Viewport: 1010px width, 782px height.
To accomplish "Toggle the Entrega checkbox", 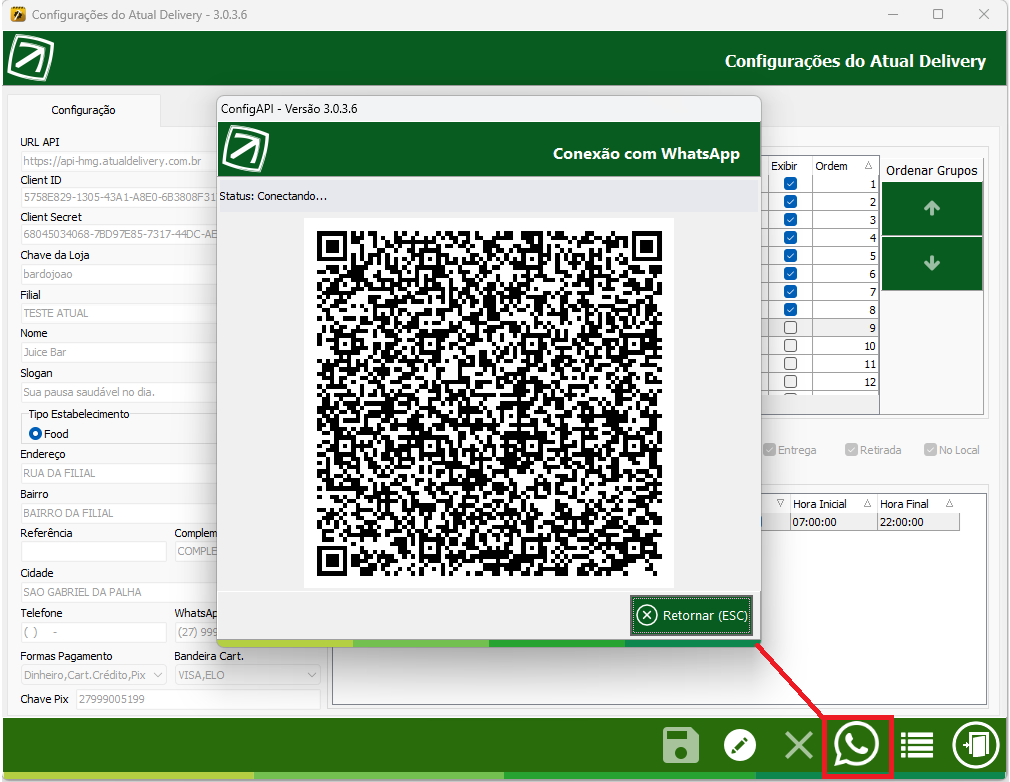I will click(769, 450).
